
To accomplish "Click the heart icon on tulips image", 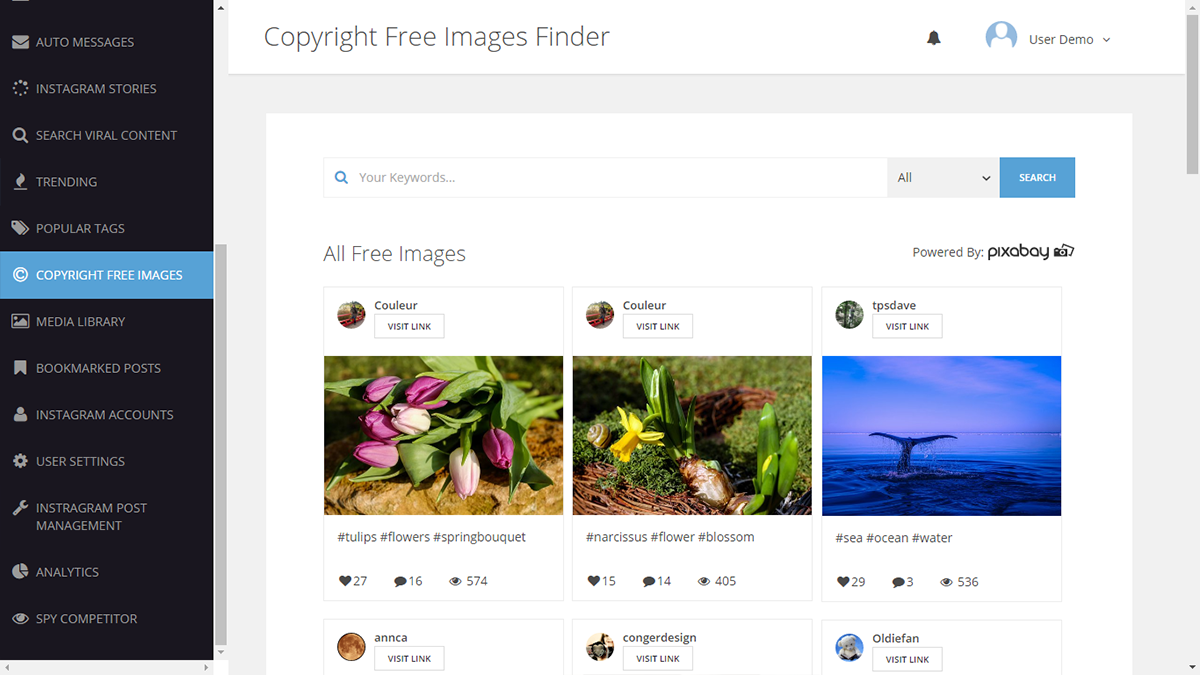I will coord(345,581).
